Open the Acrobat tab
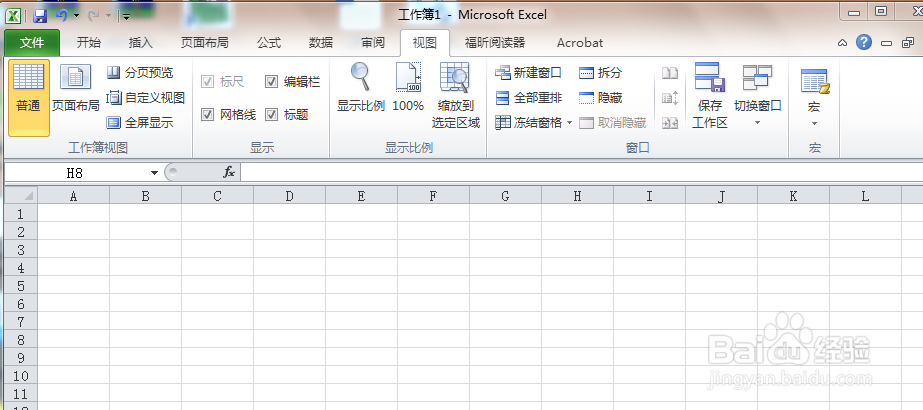Screen dimensions: 923x410 (580, 42)
